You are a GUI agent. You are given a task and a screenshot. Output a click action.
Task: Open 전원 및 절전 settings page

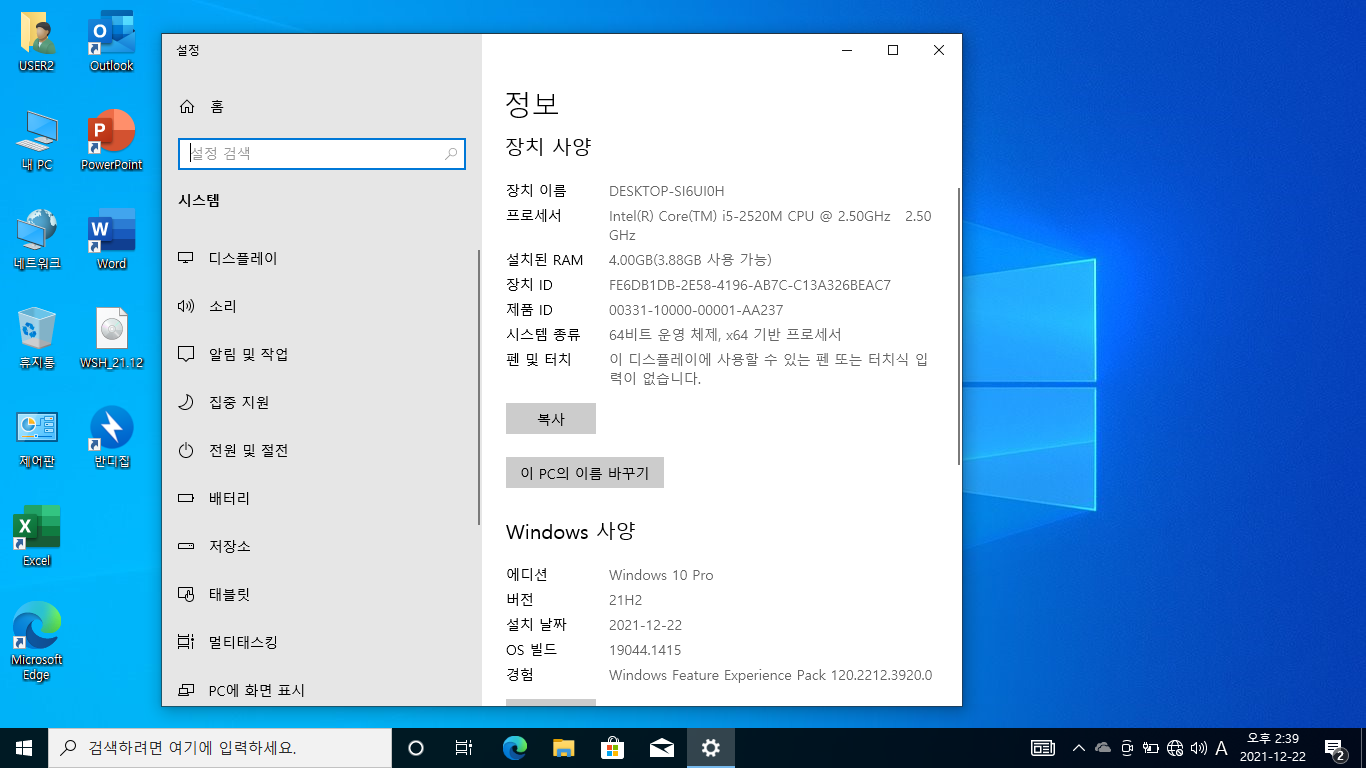click(x=320, y=450)
